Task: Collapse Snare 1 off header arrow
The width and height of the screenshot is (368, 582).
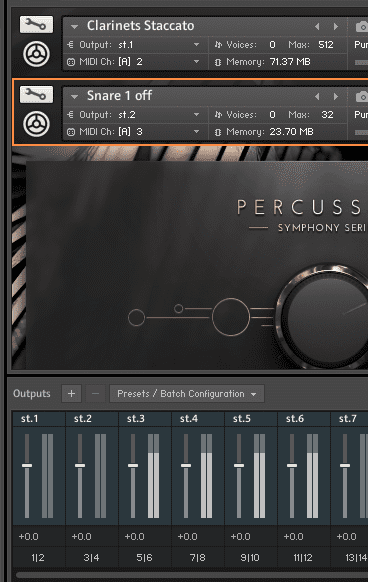Action: [x=74, y=97]
